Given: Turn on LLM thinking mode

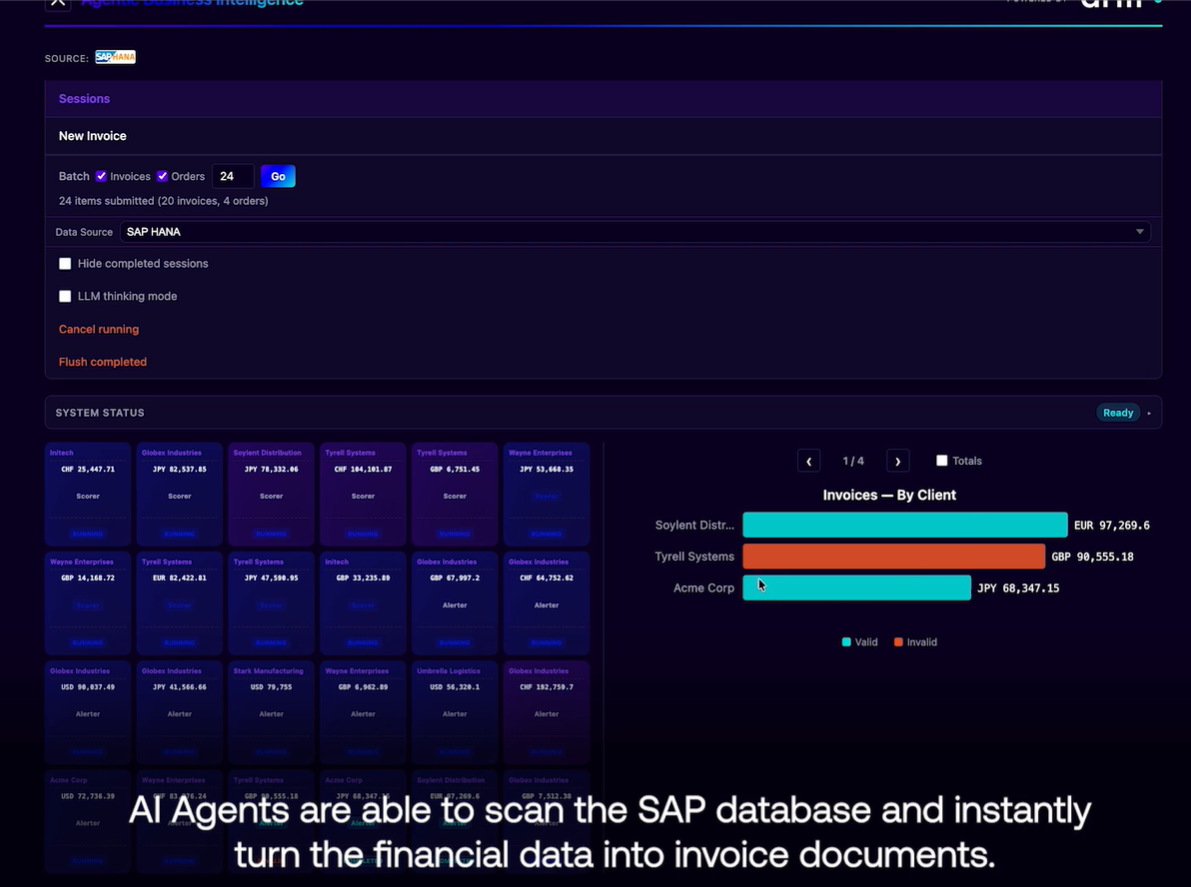Looking at the screenshot, I should coord(65,296).
